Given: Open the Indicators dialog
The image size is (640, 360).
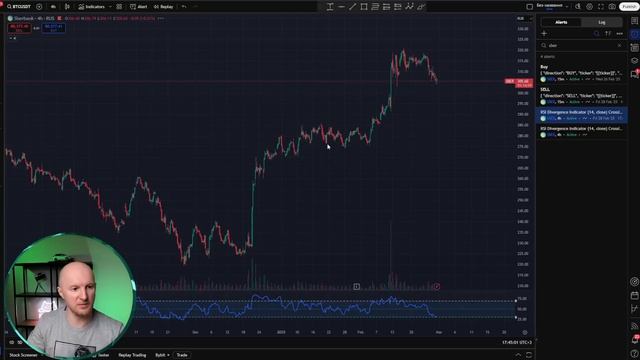Looking at the screenshot, I should coord(91,7).
